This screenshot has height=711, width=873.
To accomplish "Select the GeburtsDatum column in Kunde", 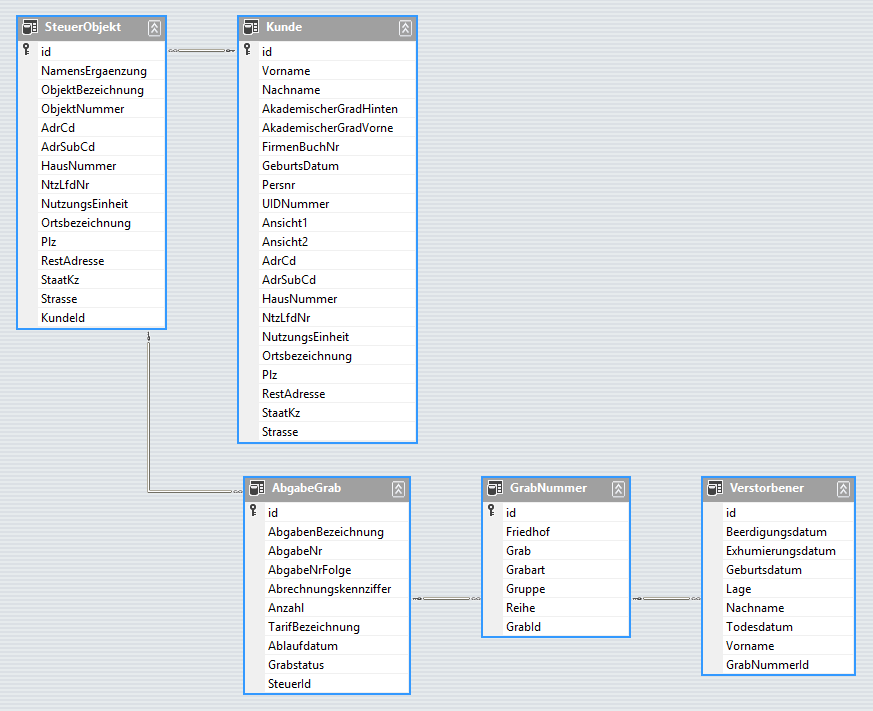I will pos(300,166).
